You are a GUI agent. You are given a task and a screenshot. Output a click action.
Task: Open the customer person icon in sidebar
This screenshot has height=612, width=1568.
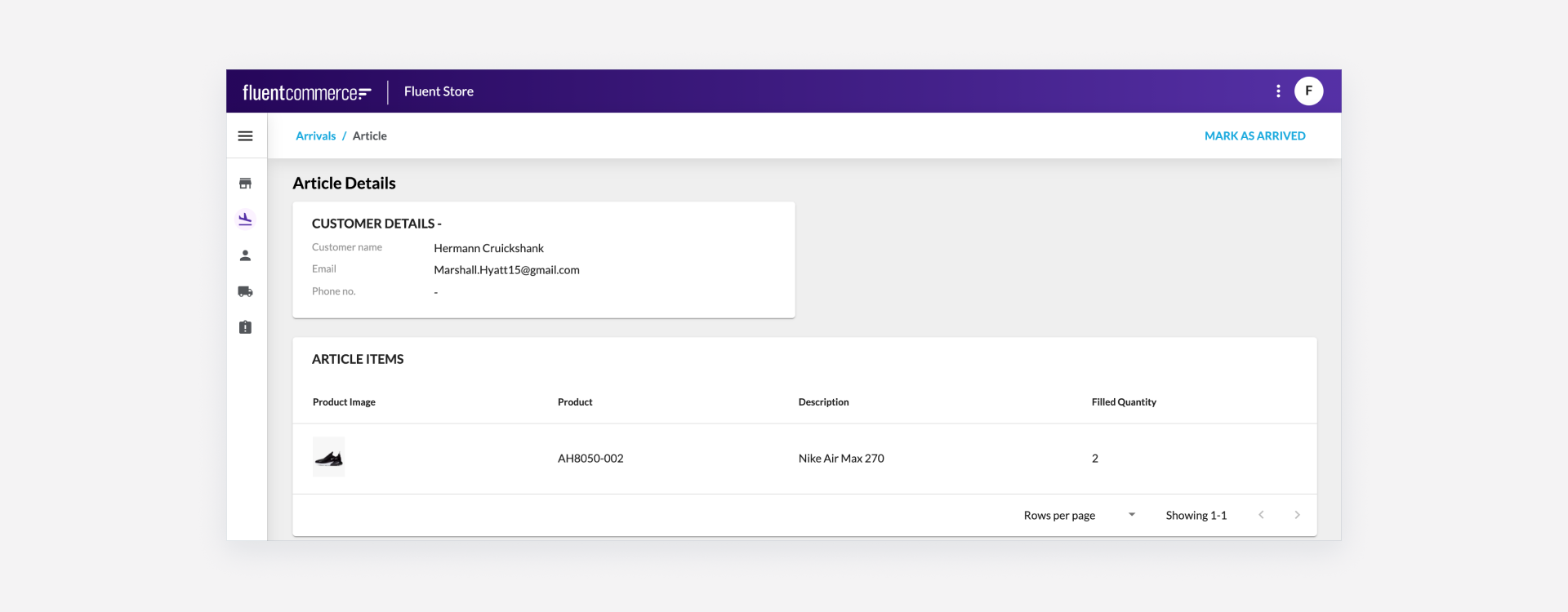(245, 255)
